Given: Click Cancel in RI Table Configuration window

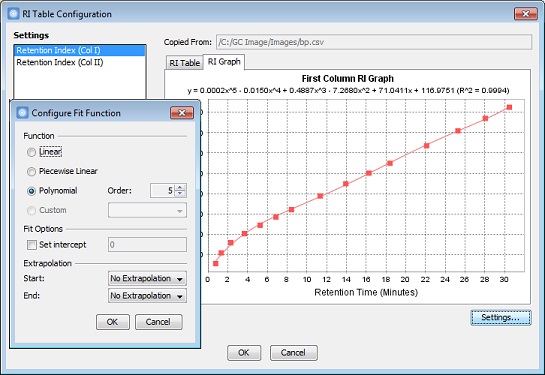Looking at the screenshot, I should 293,353.
